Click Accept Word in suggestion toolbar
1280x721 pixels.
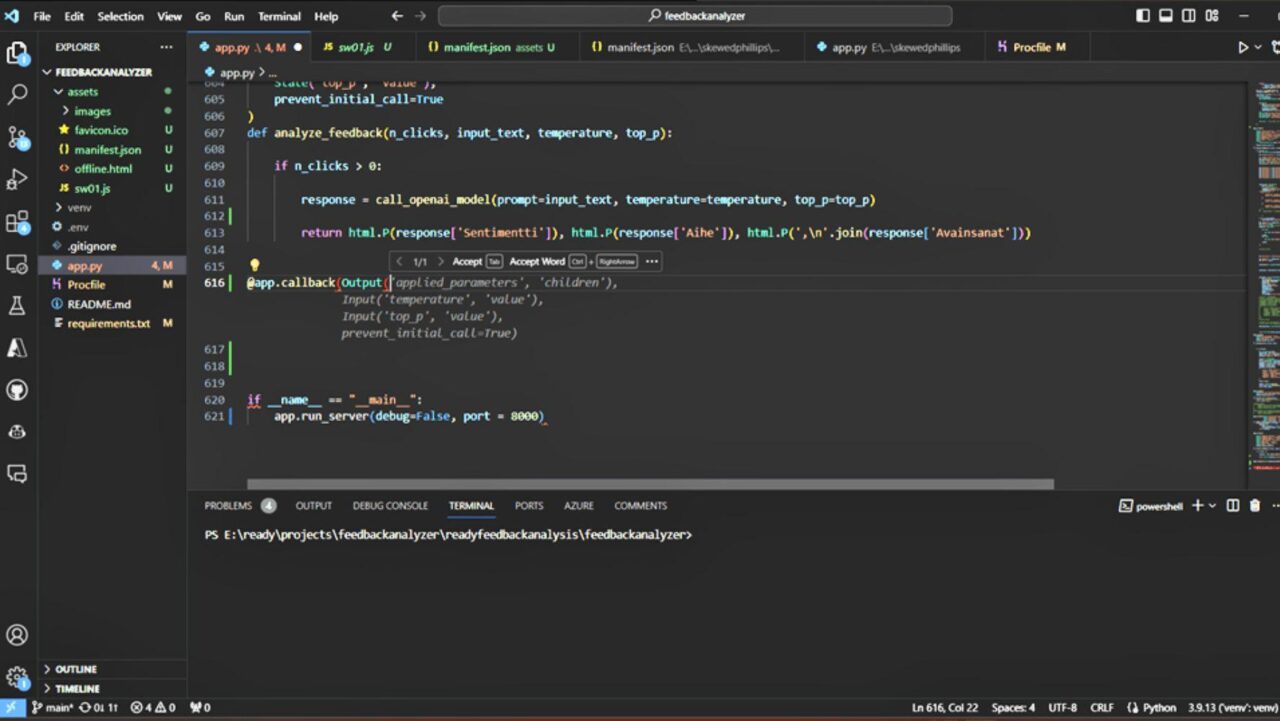tap(537, 262)
